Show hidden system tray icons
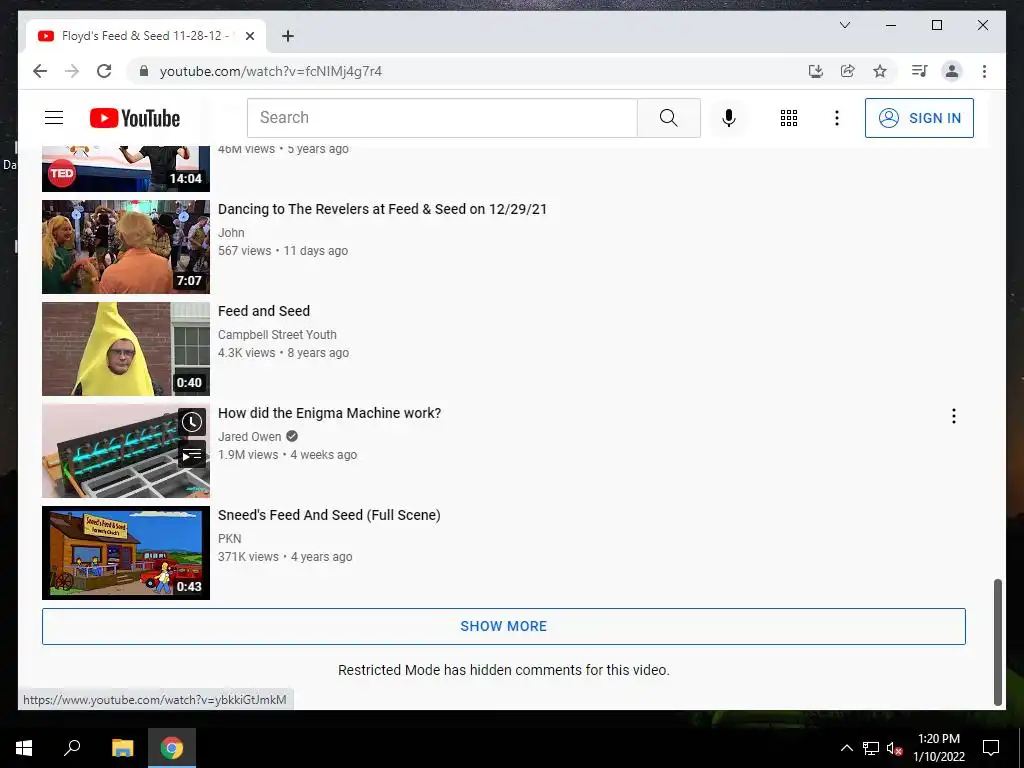This screenshot has width=1024, height=768. pos(846,748)
